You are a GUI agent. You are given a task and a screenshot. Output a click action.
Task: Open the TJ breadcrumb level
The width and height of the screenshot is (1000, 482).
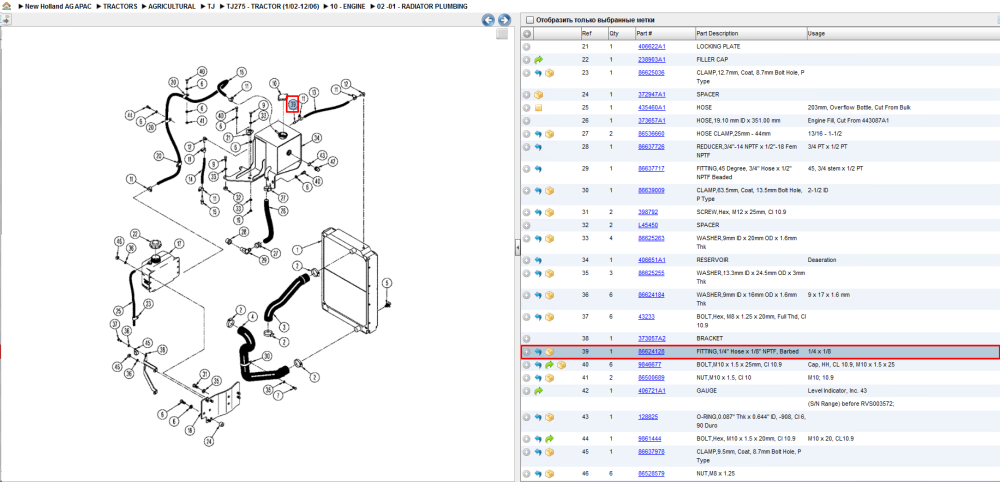[x=211, y=6]
